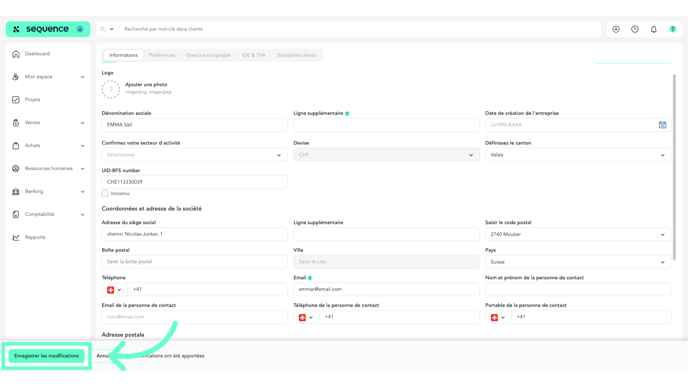
Task: Open the notifications bell
Action: 654,29
